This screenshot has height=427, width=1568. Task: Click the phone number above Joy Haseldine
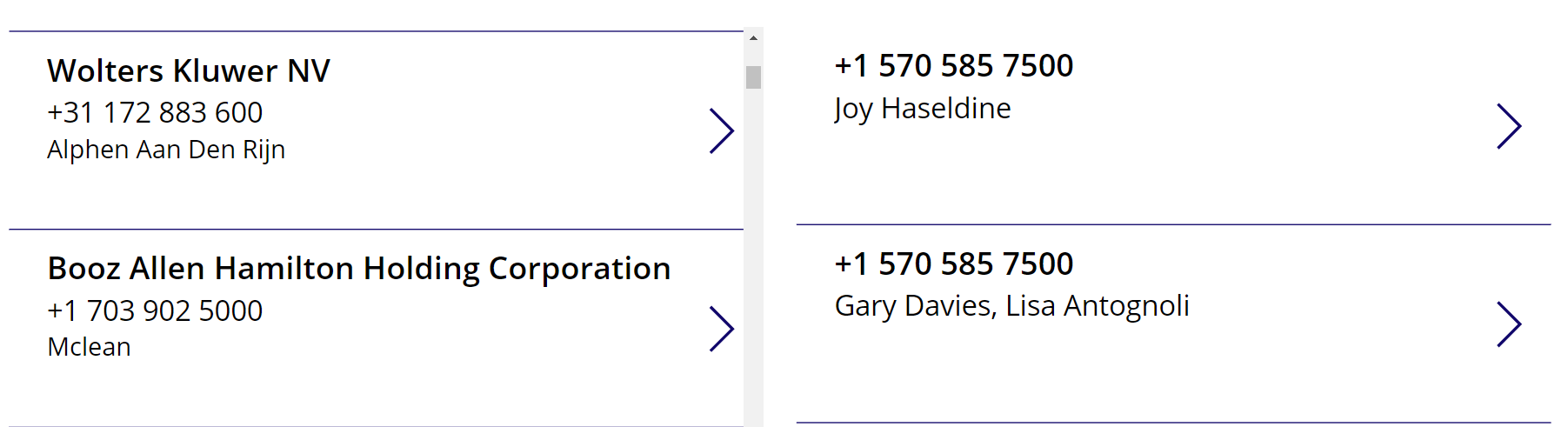tap(953, 66)
